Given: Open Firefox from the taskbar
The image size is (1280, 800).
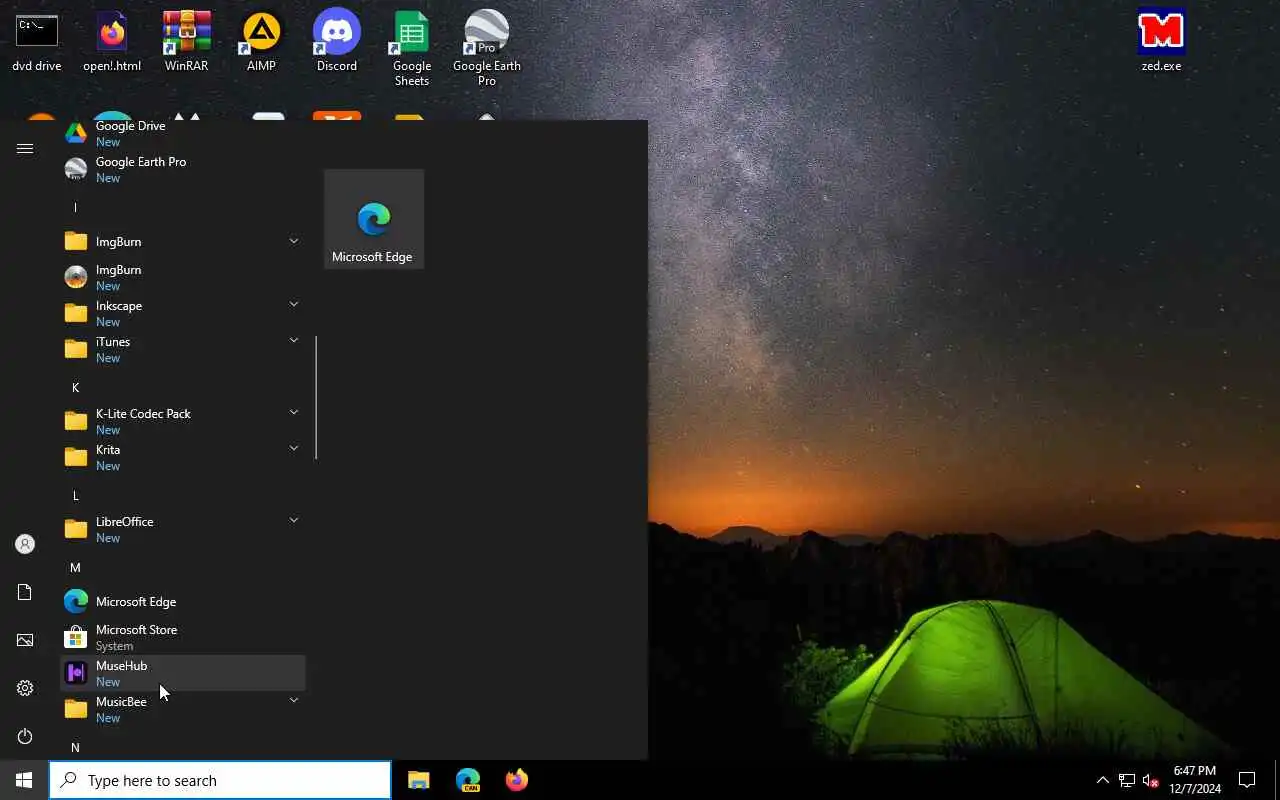Looking at the screenshot, I should [x=516, y=780].
